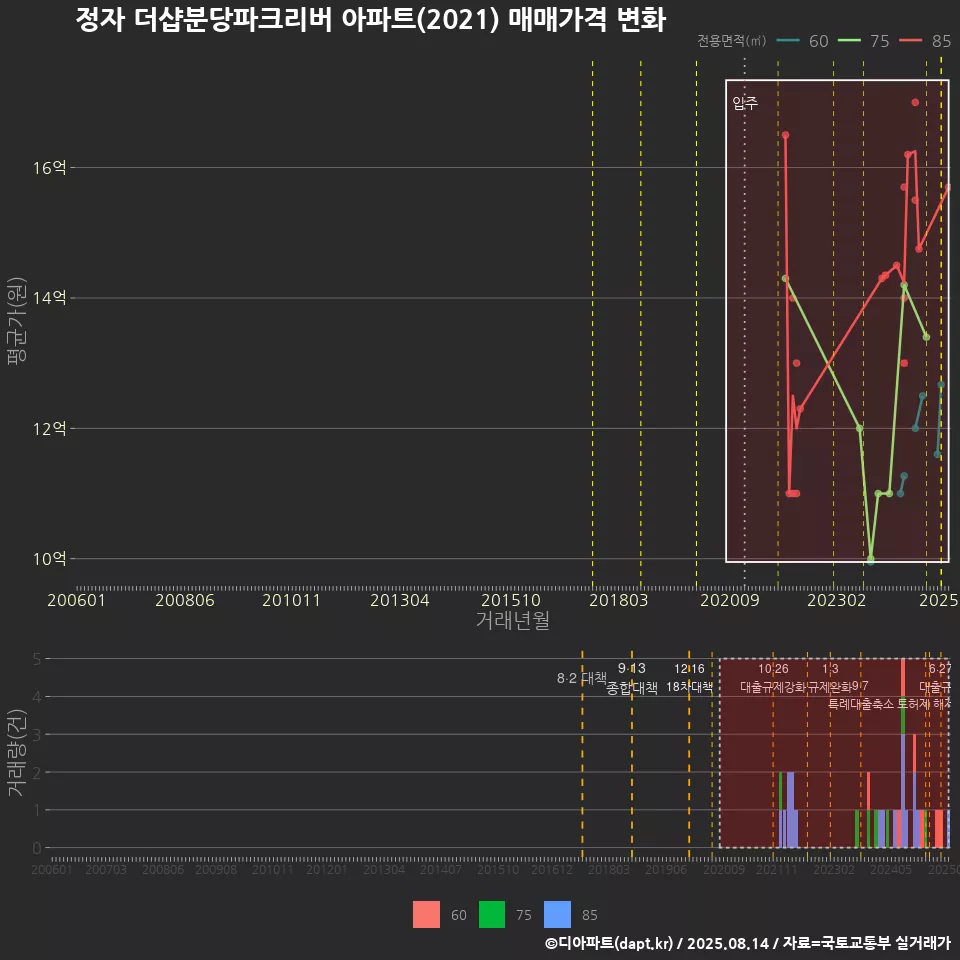Click the blue 85 swatch in bottom legend
This screenshot has width=960, height=960.
pos(557,915)
